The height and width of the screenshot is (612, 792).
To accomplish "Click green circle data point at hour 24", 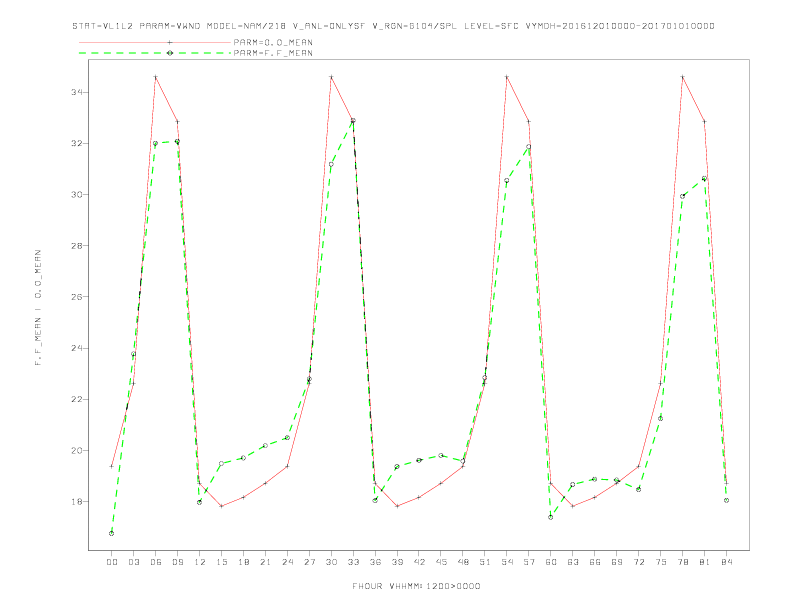I will pos(287,438).
